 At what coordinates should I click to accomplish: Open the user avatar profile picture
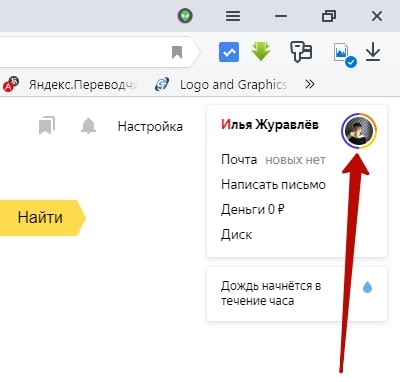pyautogui.click(x=359, y=131)
